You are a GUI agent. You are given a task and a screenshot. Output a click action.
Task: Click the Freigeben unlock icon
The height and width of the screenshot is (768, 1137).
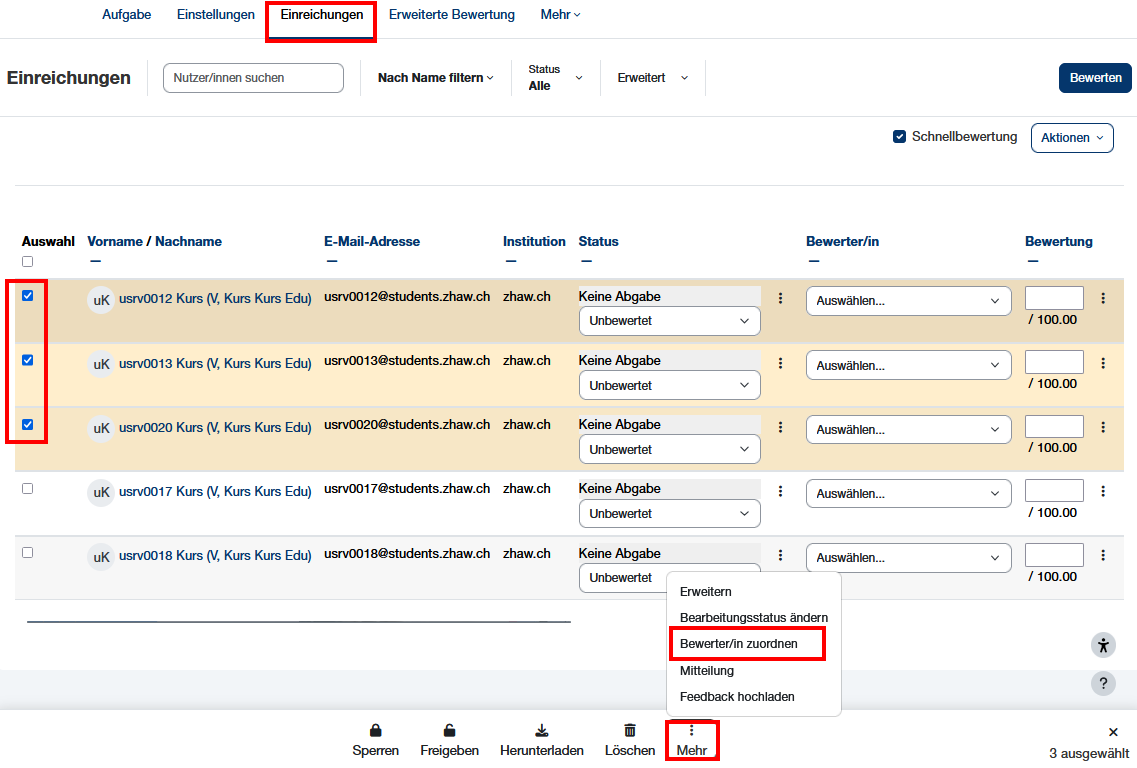[449, 731]
